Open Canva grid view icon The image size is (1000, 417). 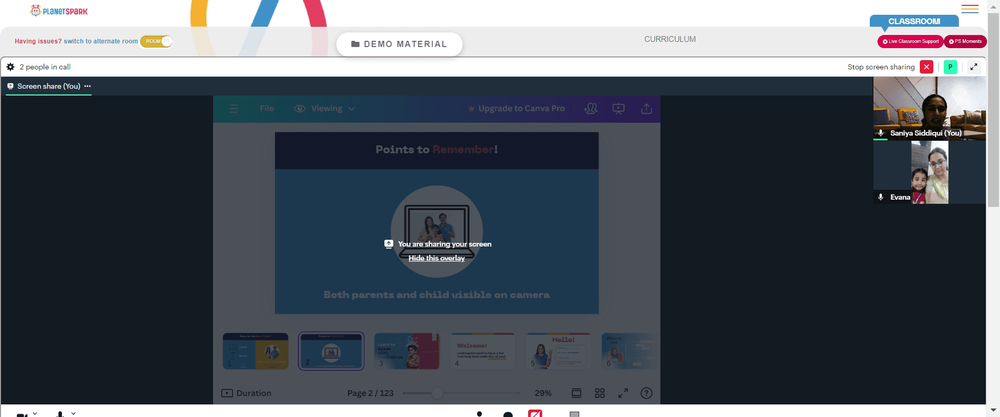click(x=599, y=393)
